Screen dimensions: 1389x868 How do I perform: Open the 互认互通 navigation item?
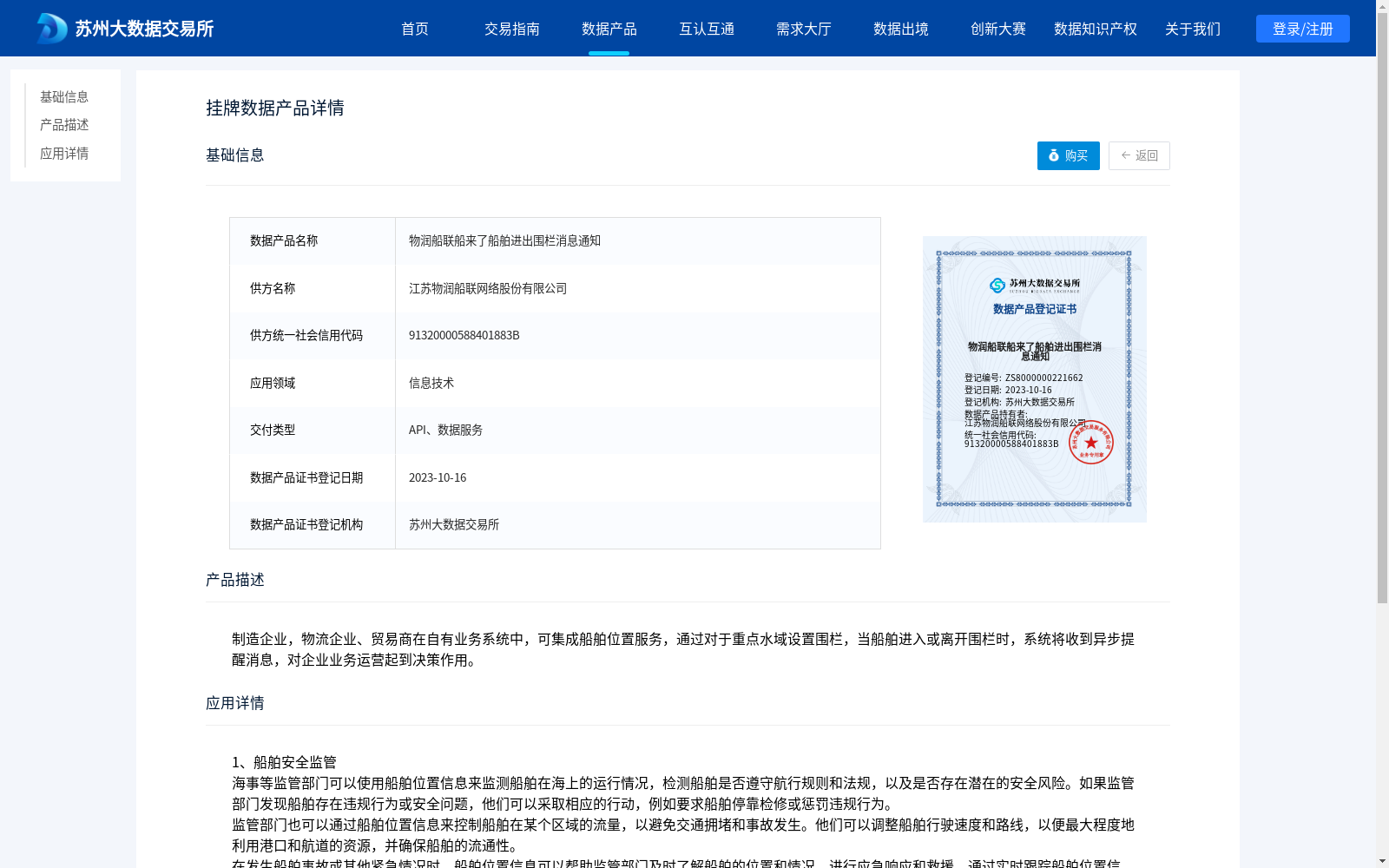(x=707, y=29)
